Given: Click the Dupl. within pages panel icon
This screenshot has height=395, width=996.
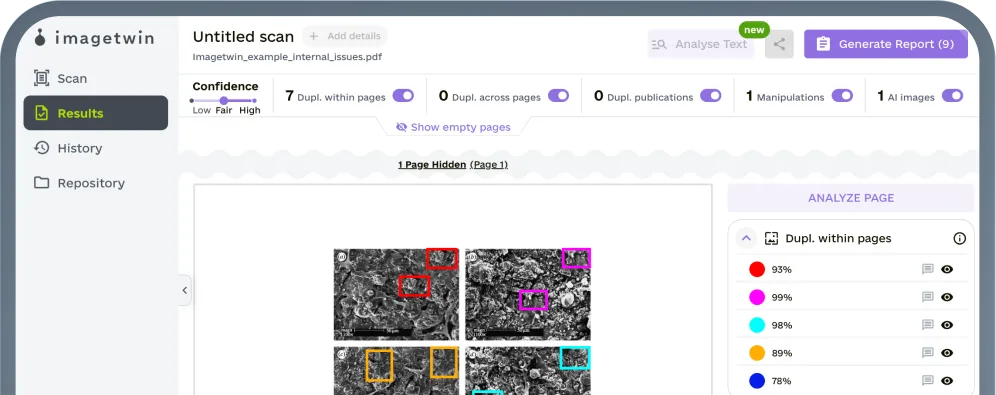Looking at the screenshot, I should coord(771,238).
